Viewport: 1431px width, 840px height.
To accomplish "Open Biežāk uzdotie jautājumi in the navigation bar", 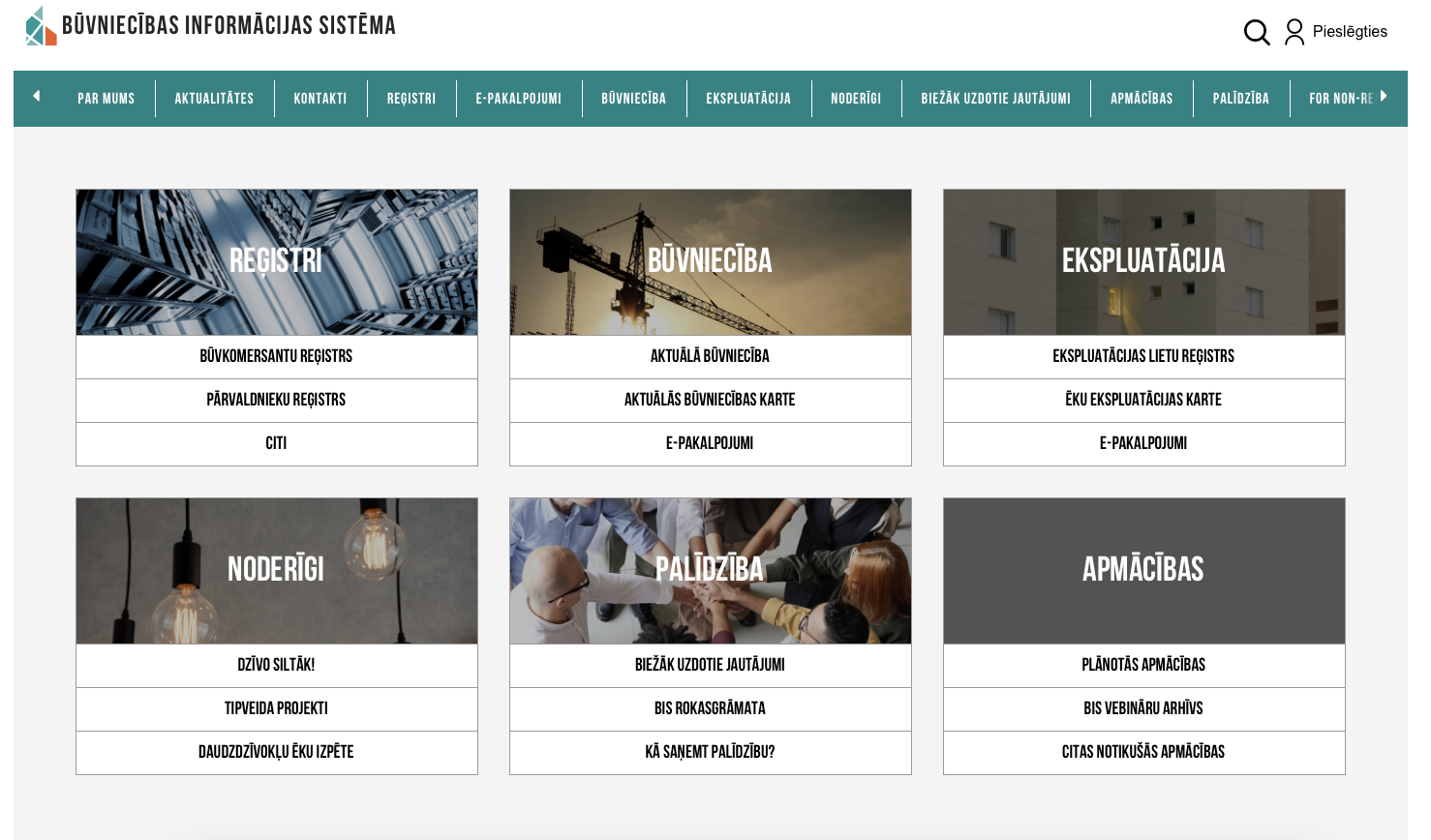I will [996, 99].
